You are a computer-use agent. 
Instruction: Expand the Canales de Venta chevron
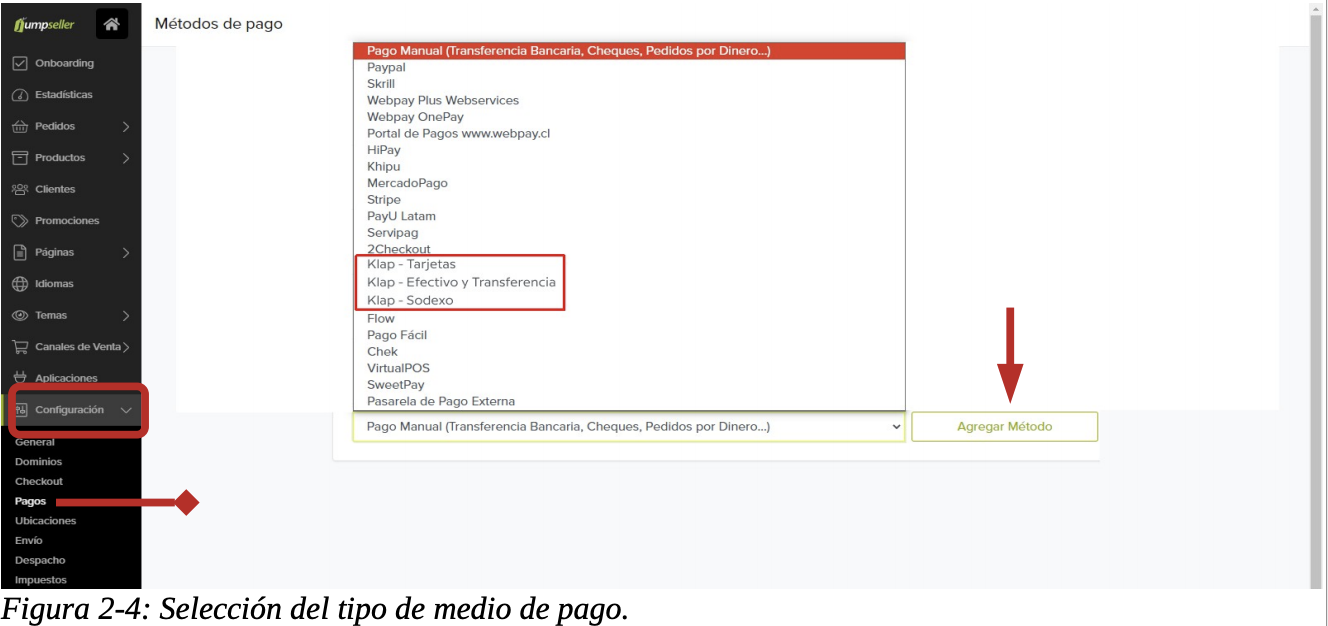pos(126,347)
